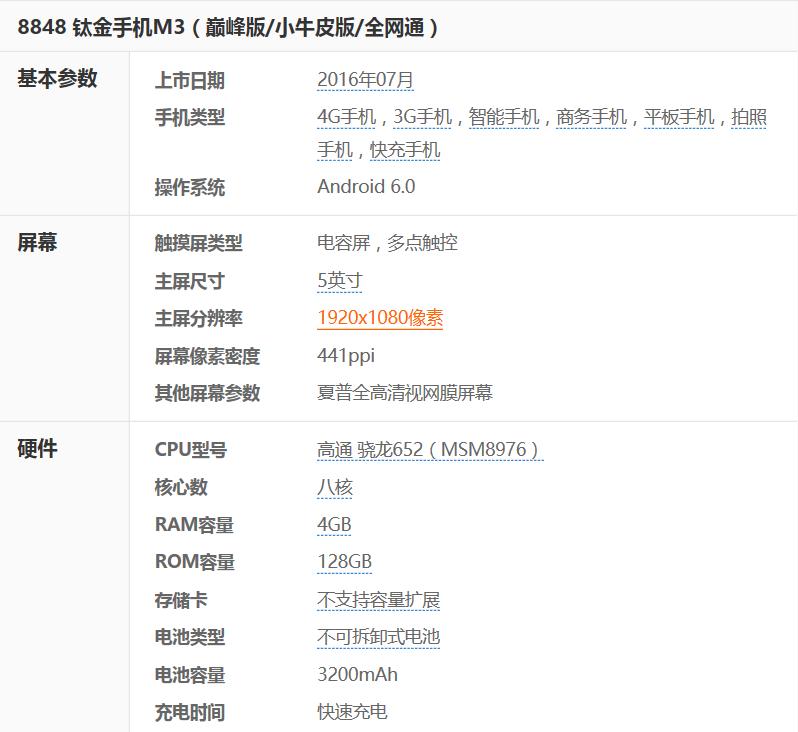Click the 基本参数 section heading
The height and width of the screenshot is (732, 798).
(57, 78)
